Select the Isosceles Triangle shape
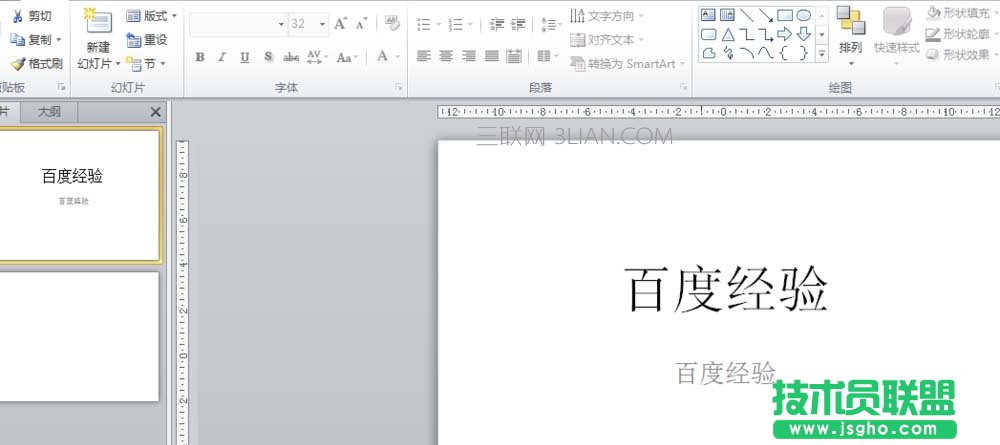Image resolution: width=1000 pixels, height=445 pixels. (727, 34)
